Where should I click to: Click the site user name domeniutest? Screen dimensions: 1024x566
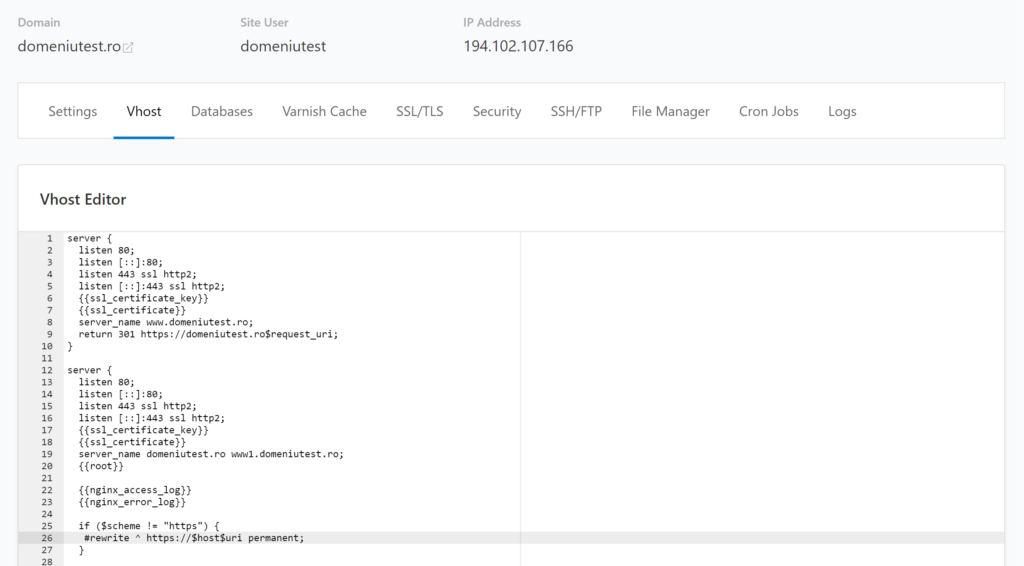[x=283, y=46]
